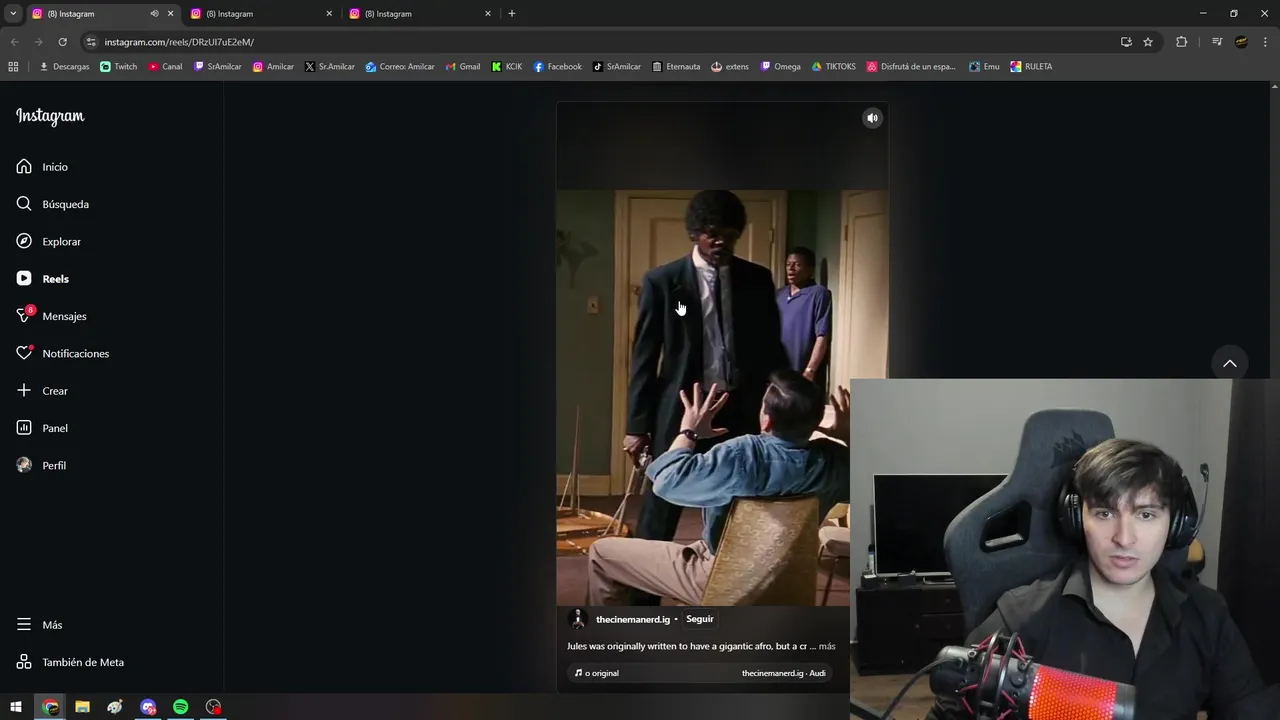This screenshot has height=720, width=1280.
Task: Click the address bar URL
Action: tap(179, 42)
